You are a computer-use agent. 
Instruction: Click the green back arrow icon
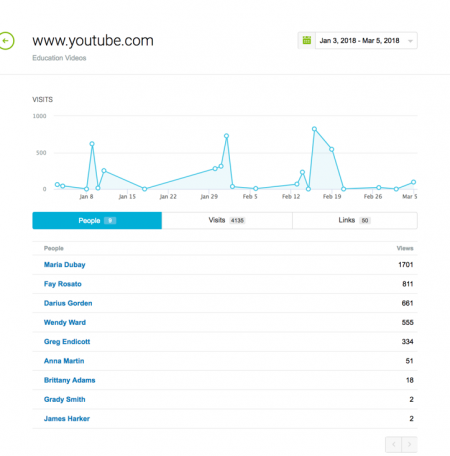coord(6,41)
